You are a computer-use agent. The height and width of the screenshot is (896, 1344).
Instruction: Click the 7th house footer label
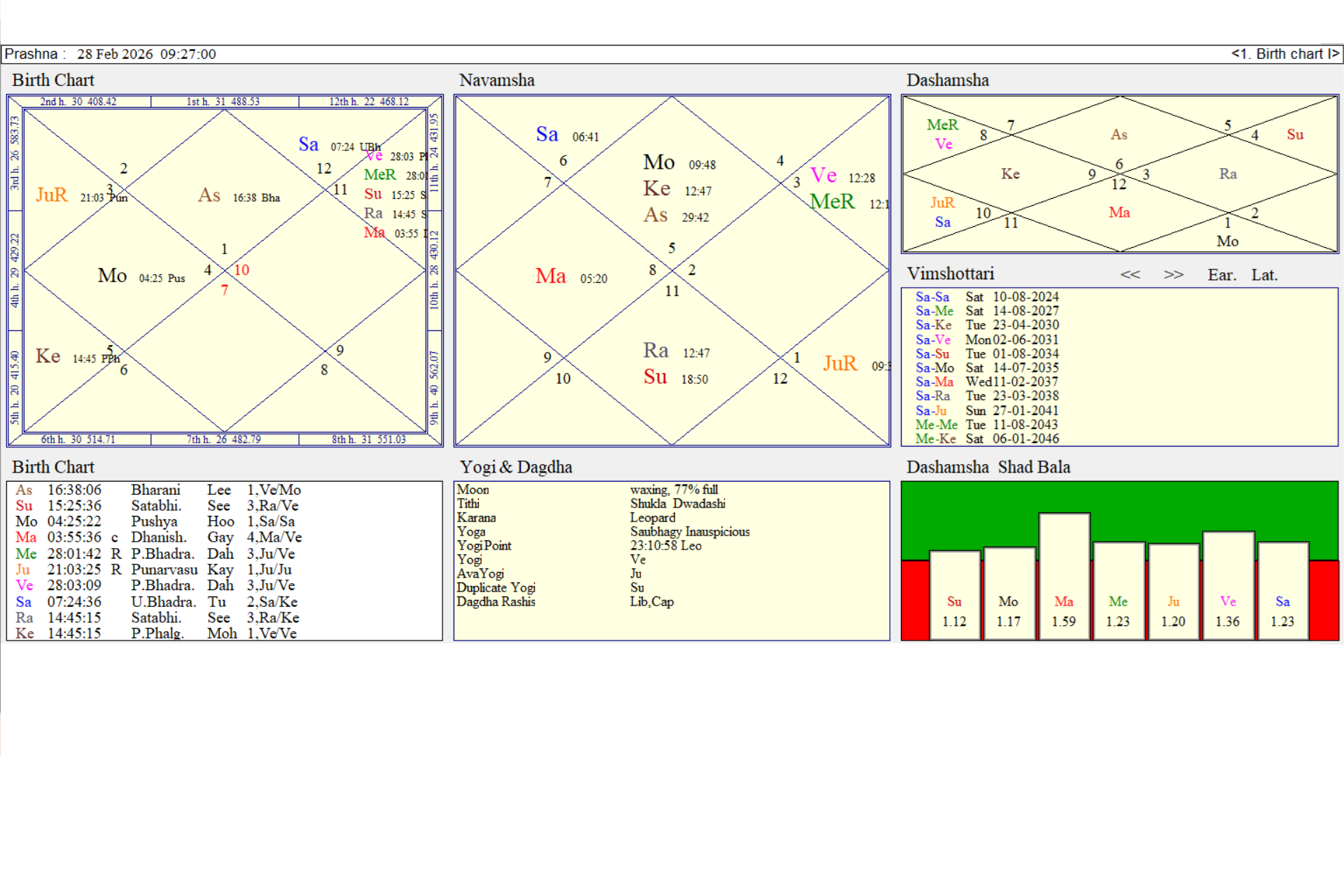[x=223, y=440]
